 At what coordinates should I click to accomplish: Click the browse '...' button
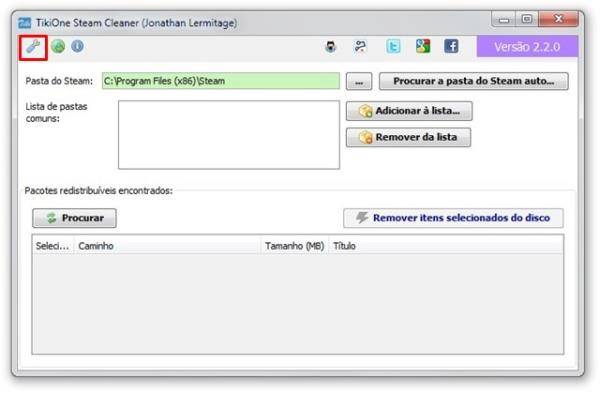tap(359, 82)
